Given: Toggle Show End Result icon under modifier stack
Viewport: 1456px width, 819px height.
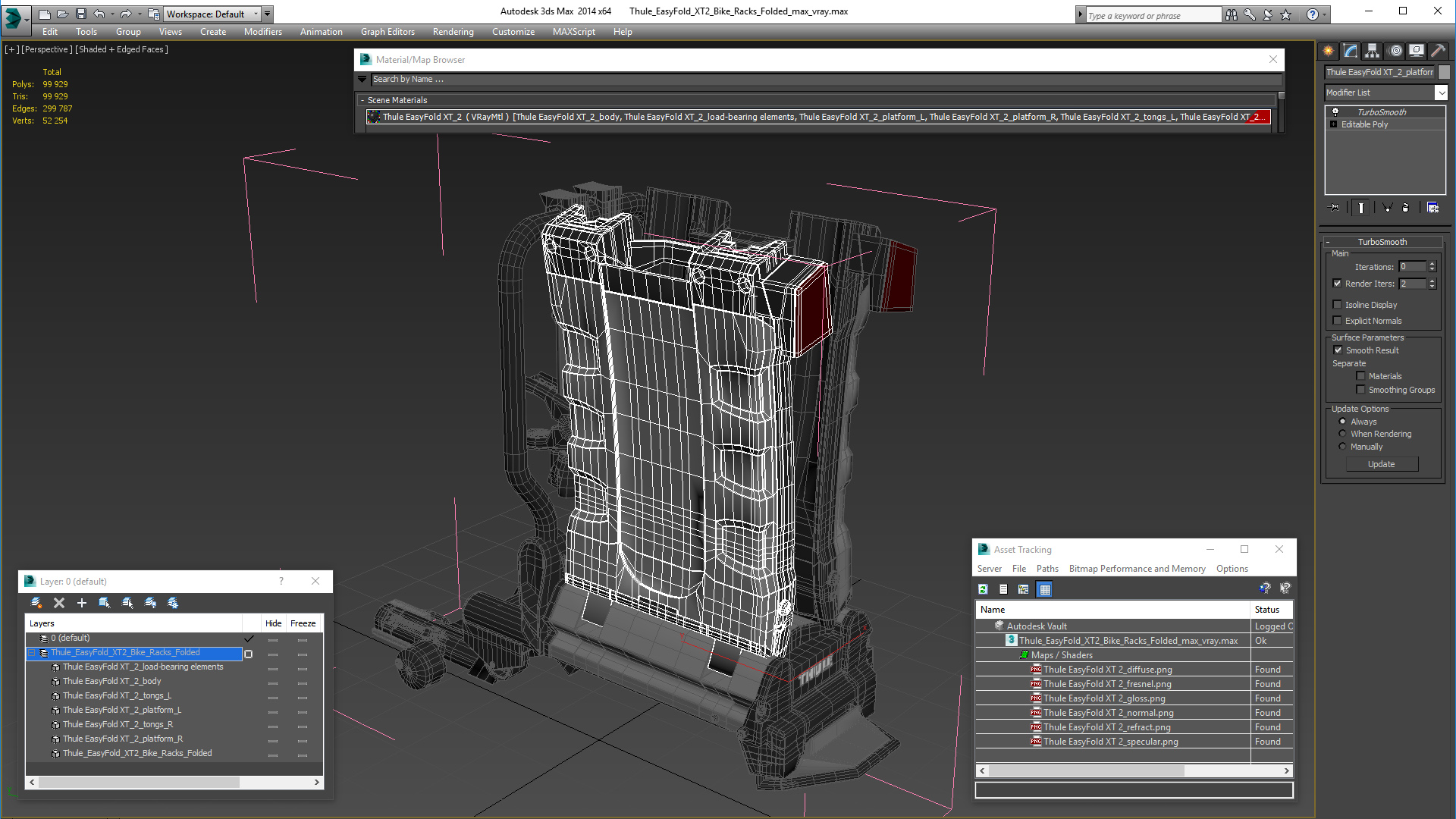Looking at the screenshot, I should (1361, 207).
